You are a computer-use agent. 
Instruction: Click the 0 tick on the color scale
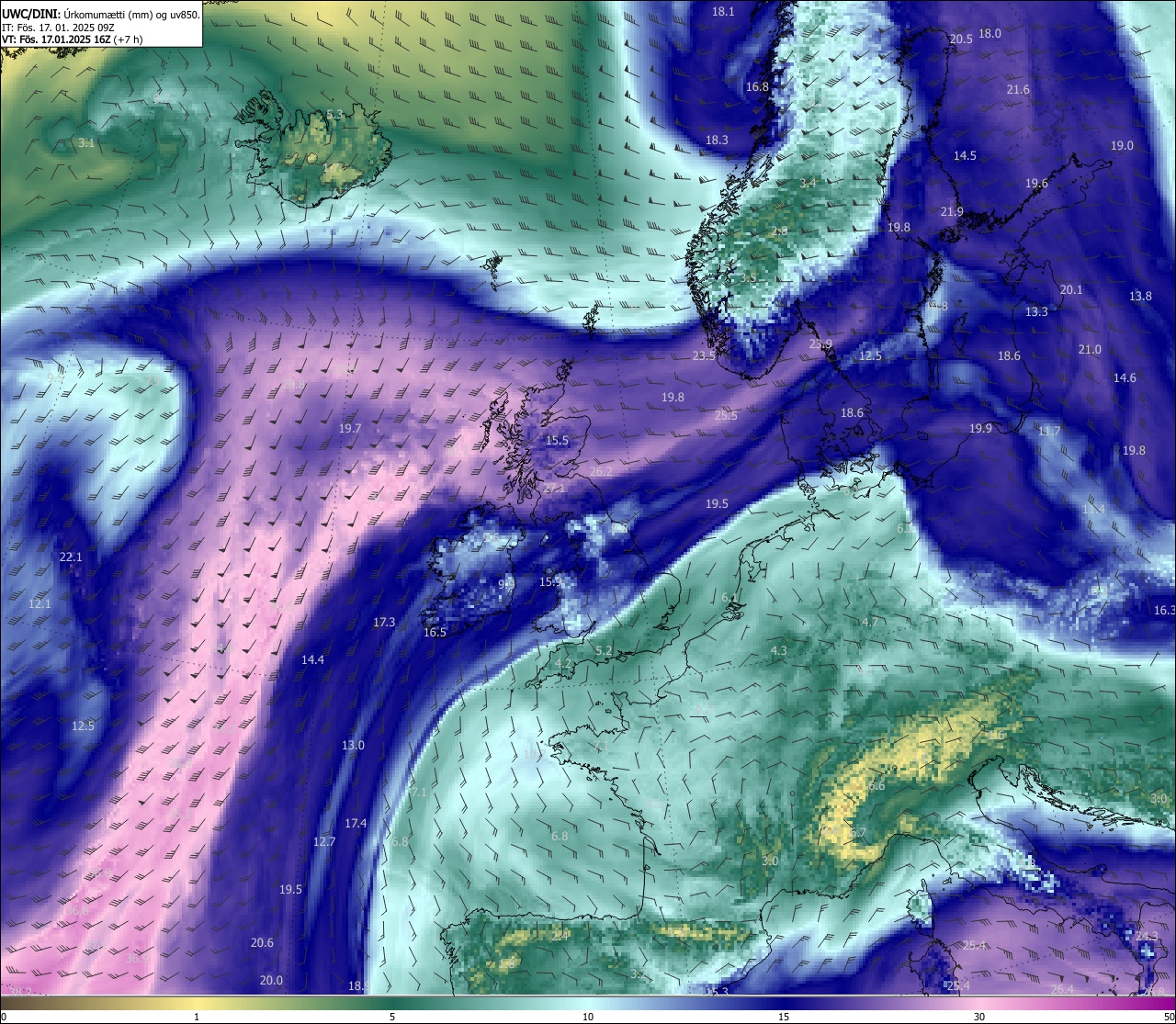(3, 1017)
